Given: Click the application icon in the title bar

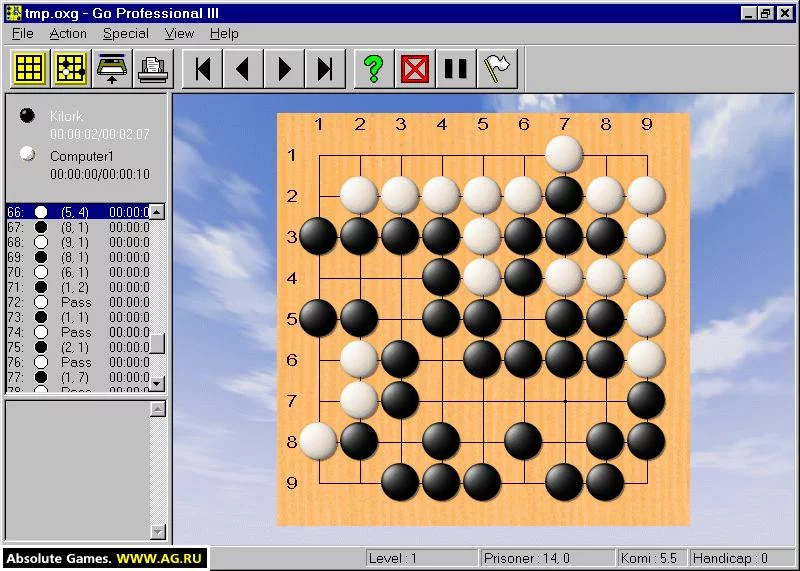Looking at the screenshot, I should [13, 13].
